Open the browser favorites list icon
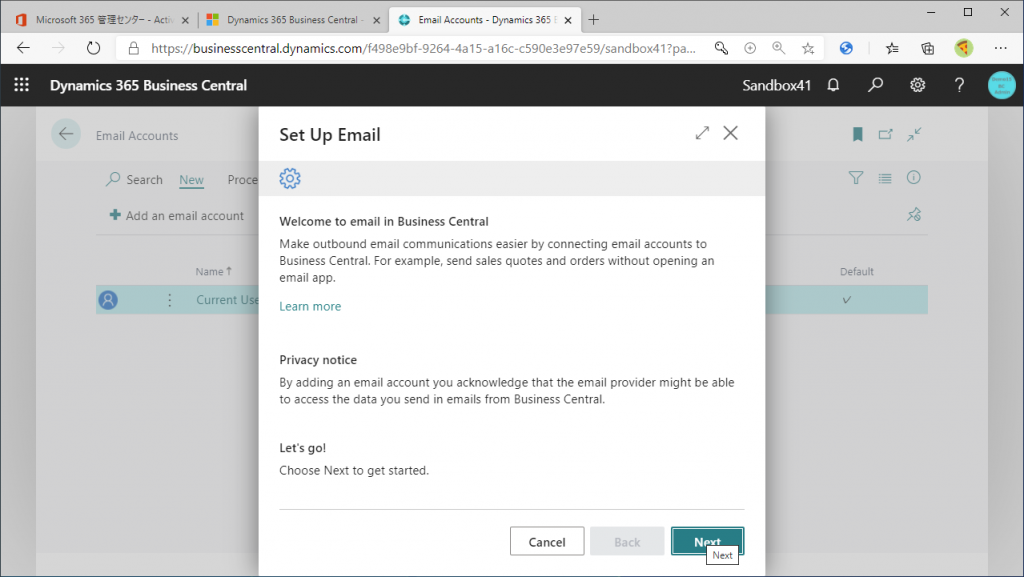 [892, 48]
